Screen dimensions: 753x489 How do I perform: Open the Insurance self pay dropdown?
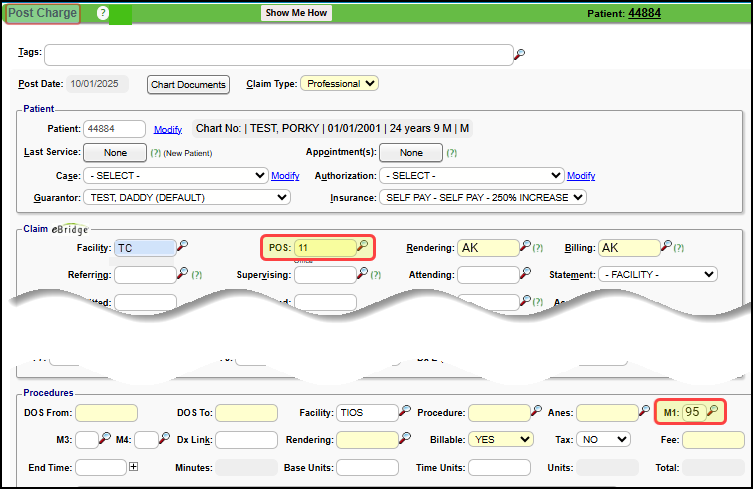(482, 197)
